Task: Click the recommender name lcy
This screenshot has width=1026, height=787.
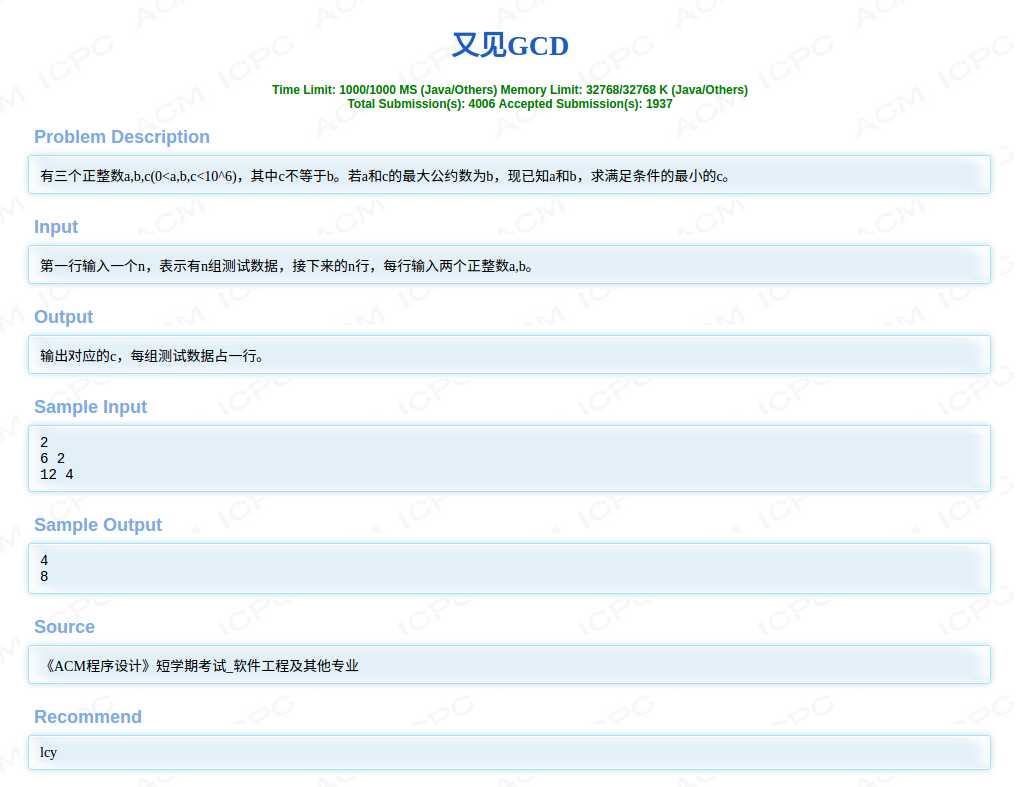Action: coord(48,752)
